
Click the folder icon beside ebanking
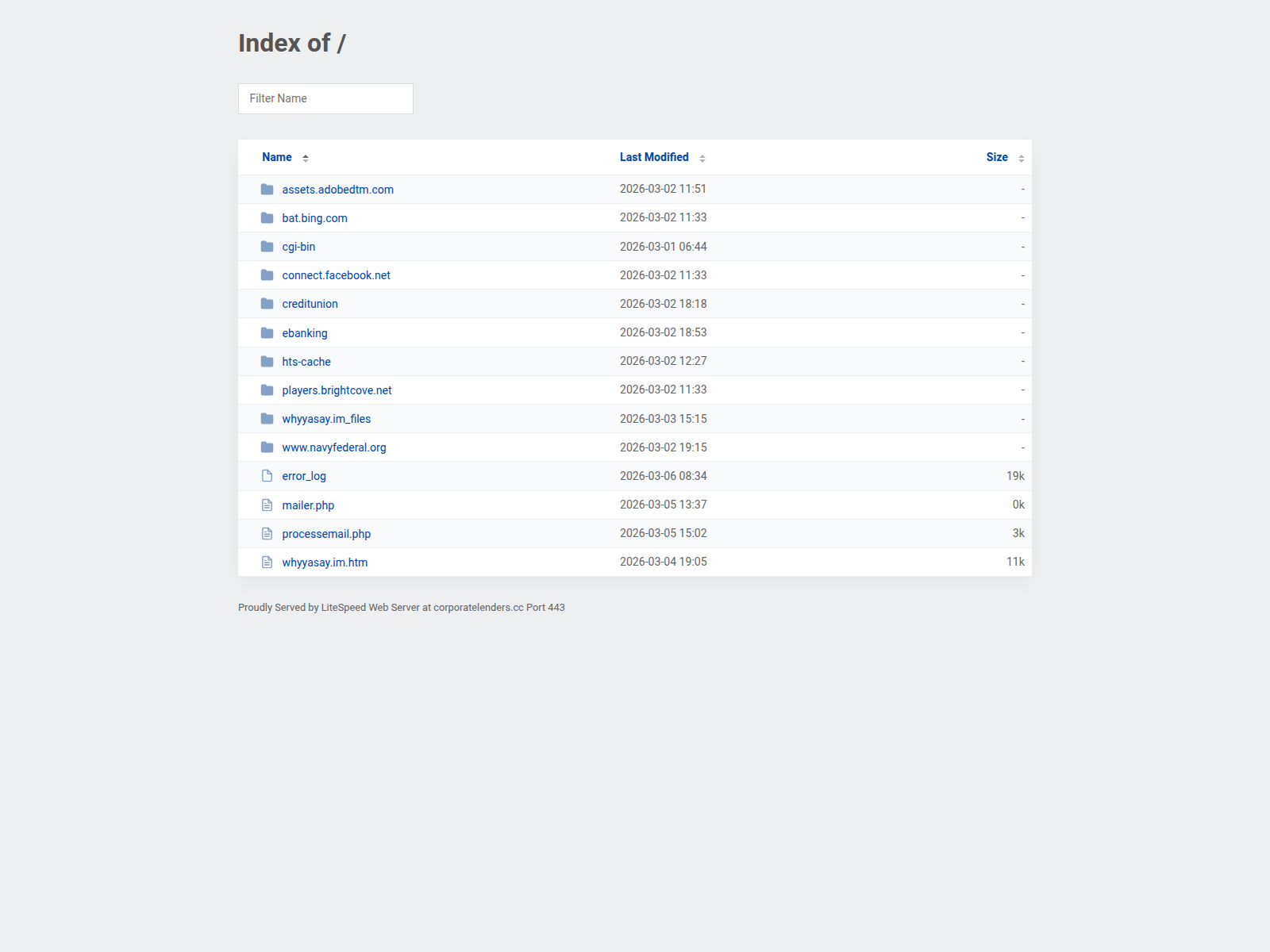[267, 332]
